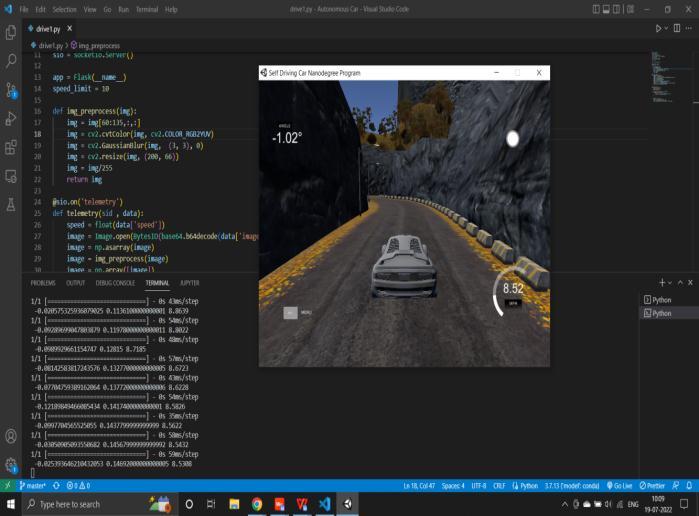This screenshot has height=516, width=699.
Task: Select the Python interpreter 3.7.13 conda
Action: [x=572, y=486]
